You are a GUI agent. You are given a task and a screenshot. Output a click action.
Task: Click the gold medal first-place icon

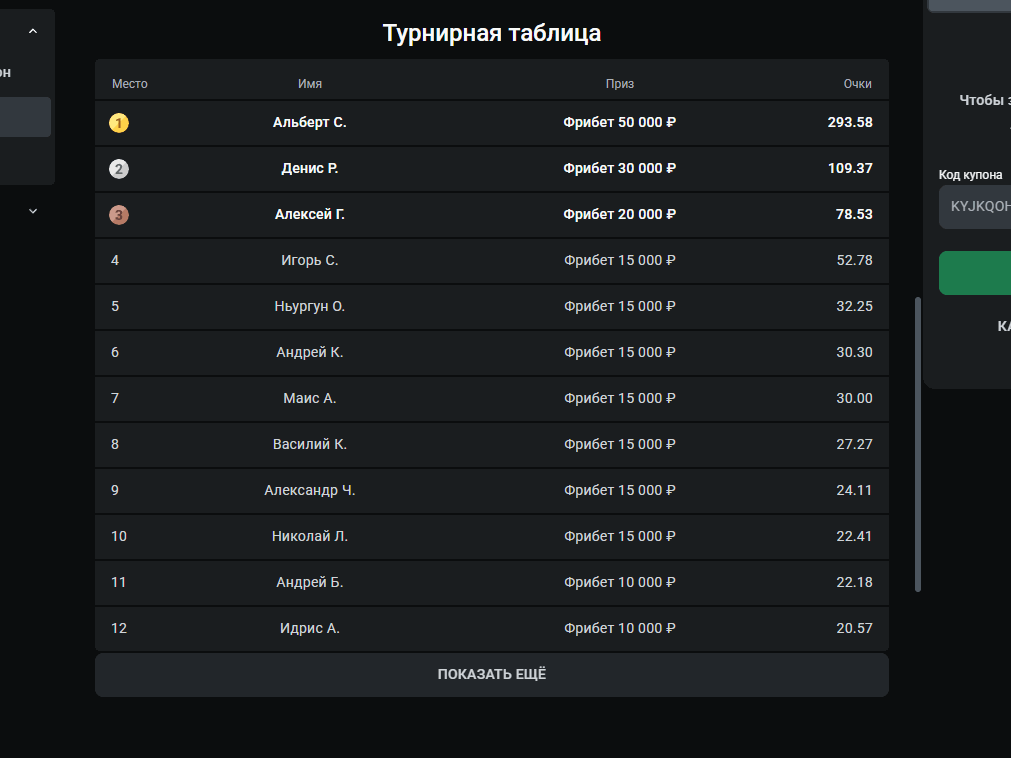point(119,123)
